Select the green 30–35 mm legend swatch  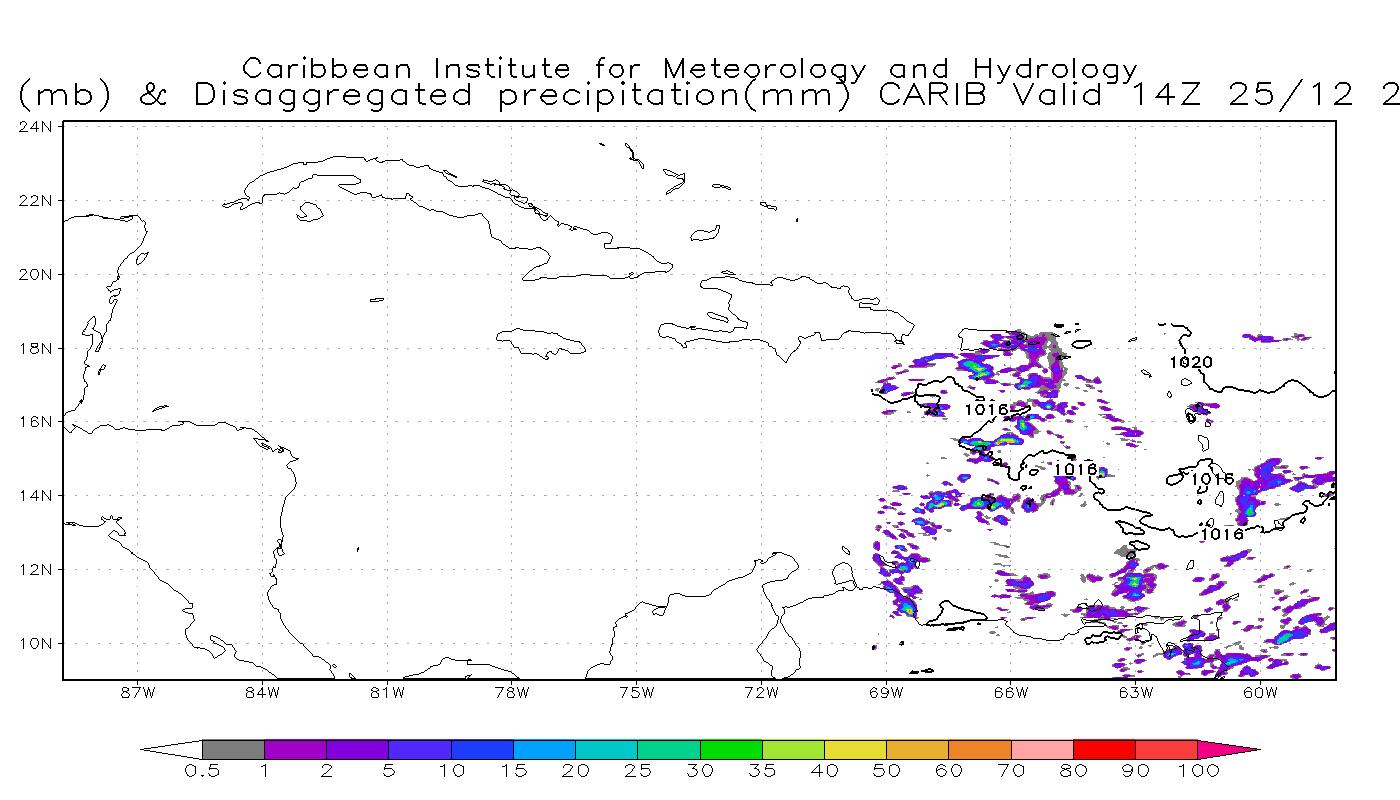point(730,749)
